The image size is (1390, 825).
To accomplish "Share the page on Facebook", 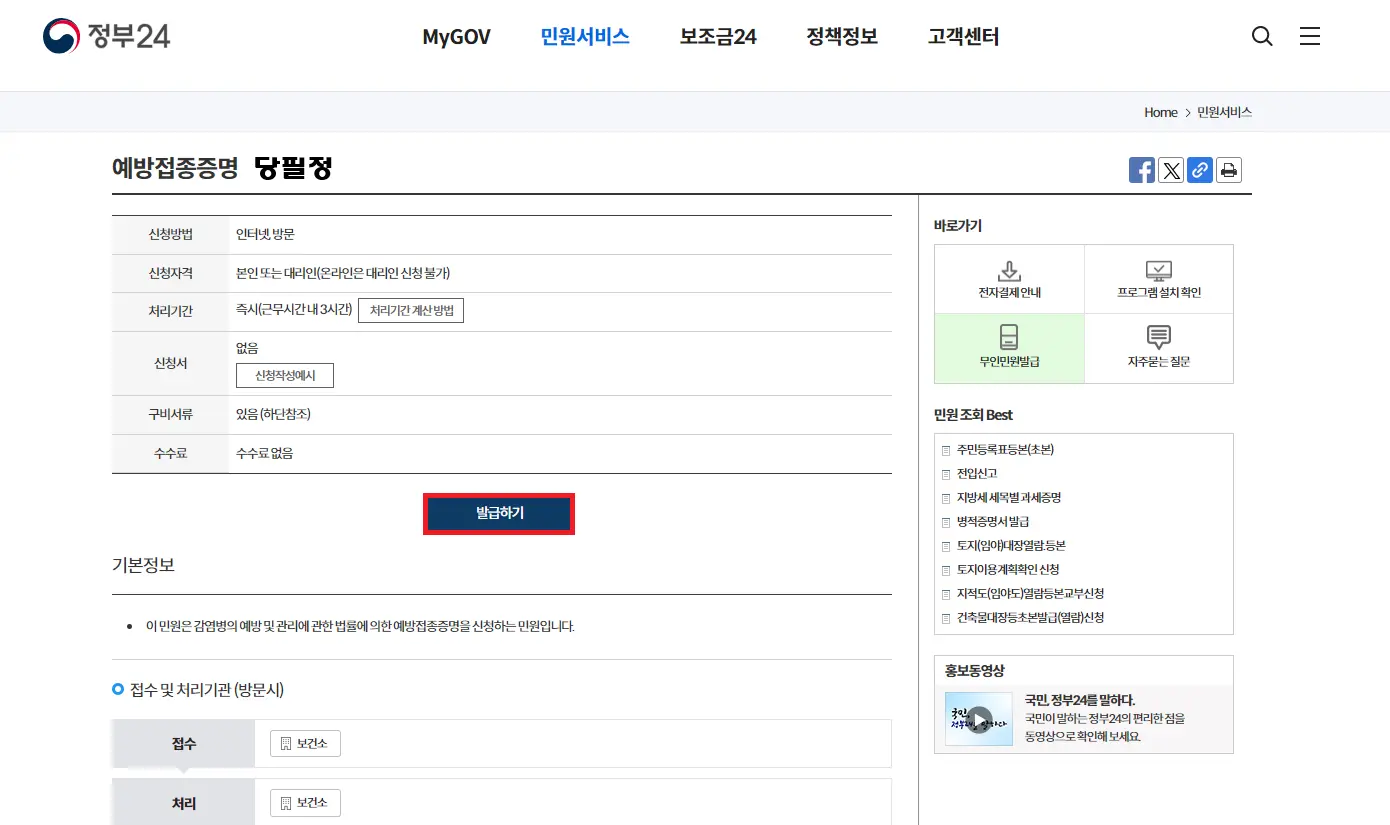I will 1141,169.
